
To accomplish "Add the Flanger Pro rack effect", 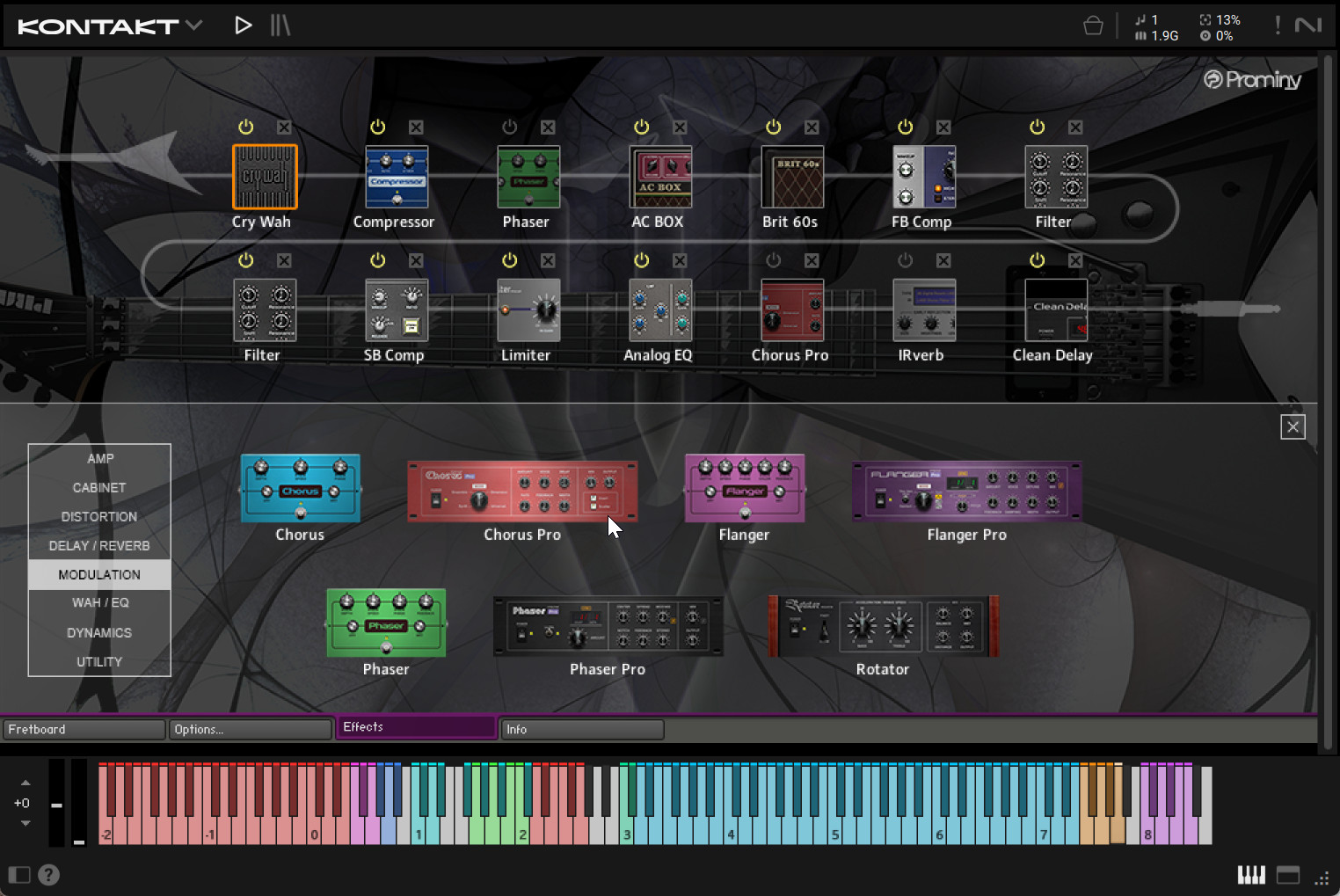I will pyautogui.click(x=966, y=492).
